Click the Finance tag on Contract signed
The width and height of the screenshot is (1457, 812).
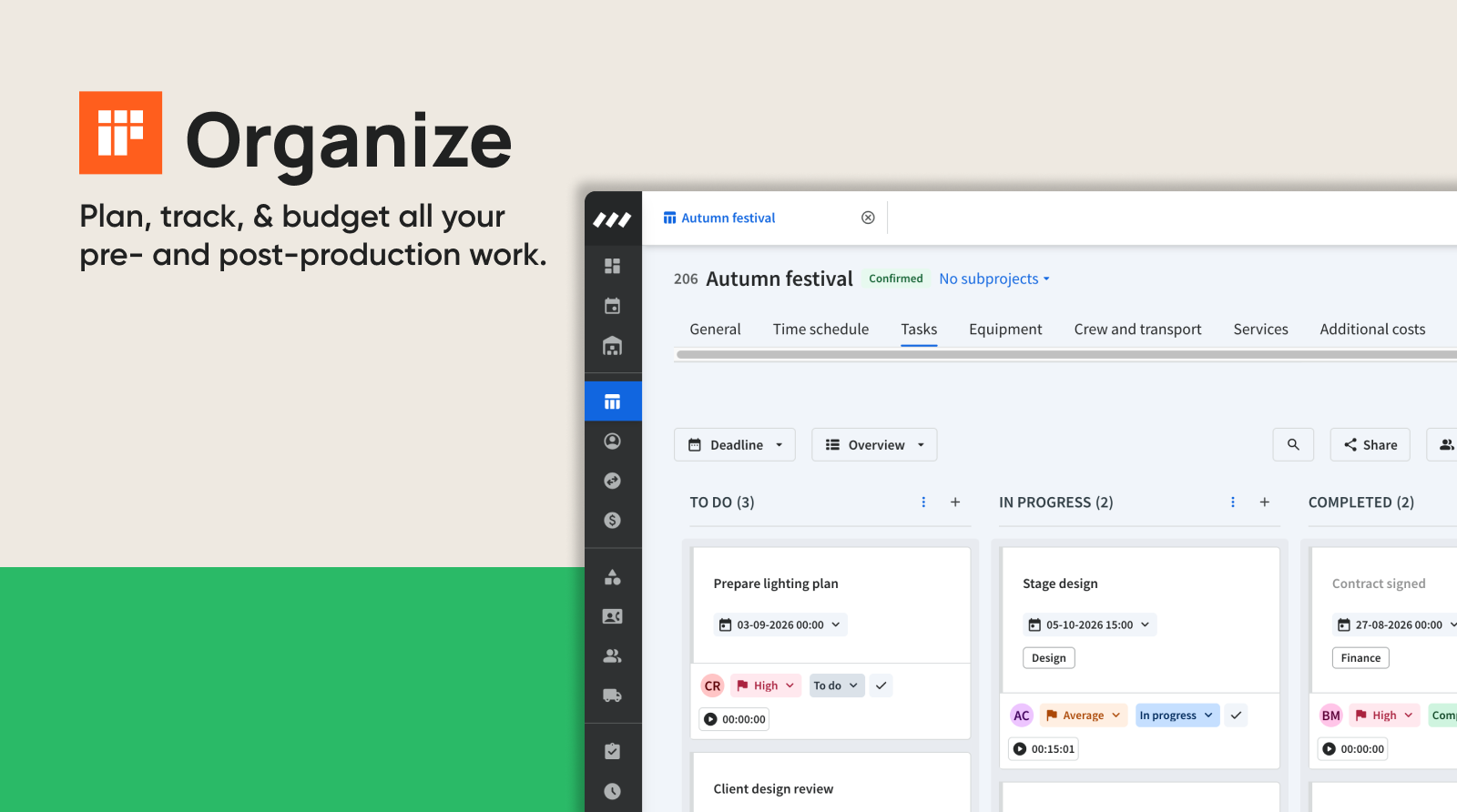1360,658
